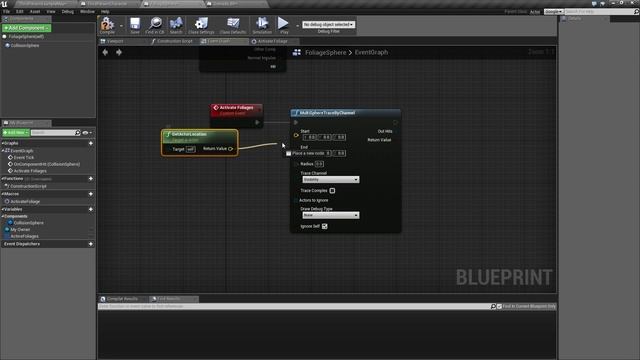Click the Find in CB icon
Image resolution: width=640 pixels, height=360 pixels.
click(155, 25)
